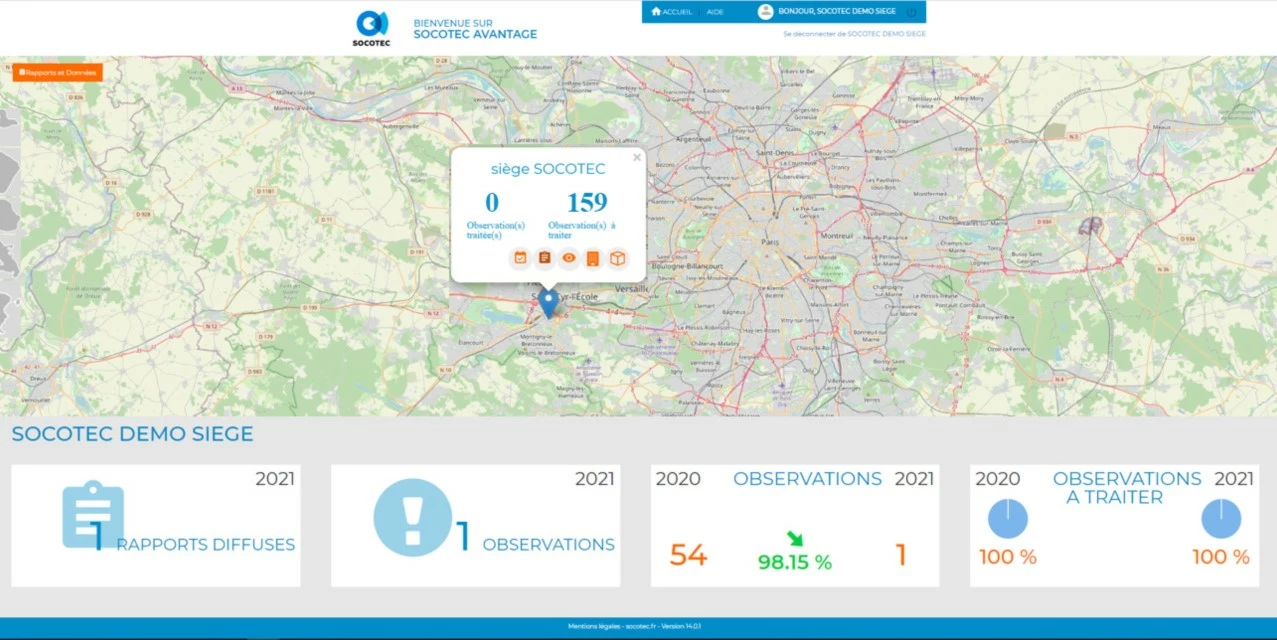Click BONJOUR, SOCOTEC DEMO SIEGE label
Image resolution: width=1277 pixels, height=640 pixels.
pos(837,12)
